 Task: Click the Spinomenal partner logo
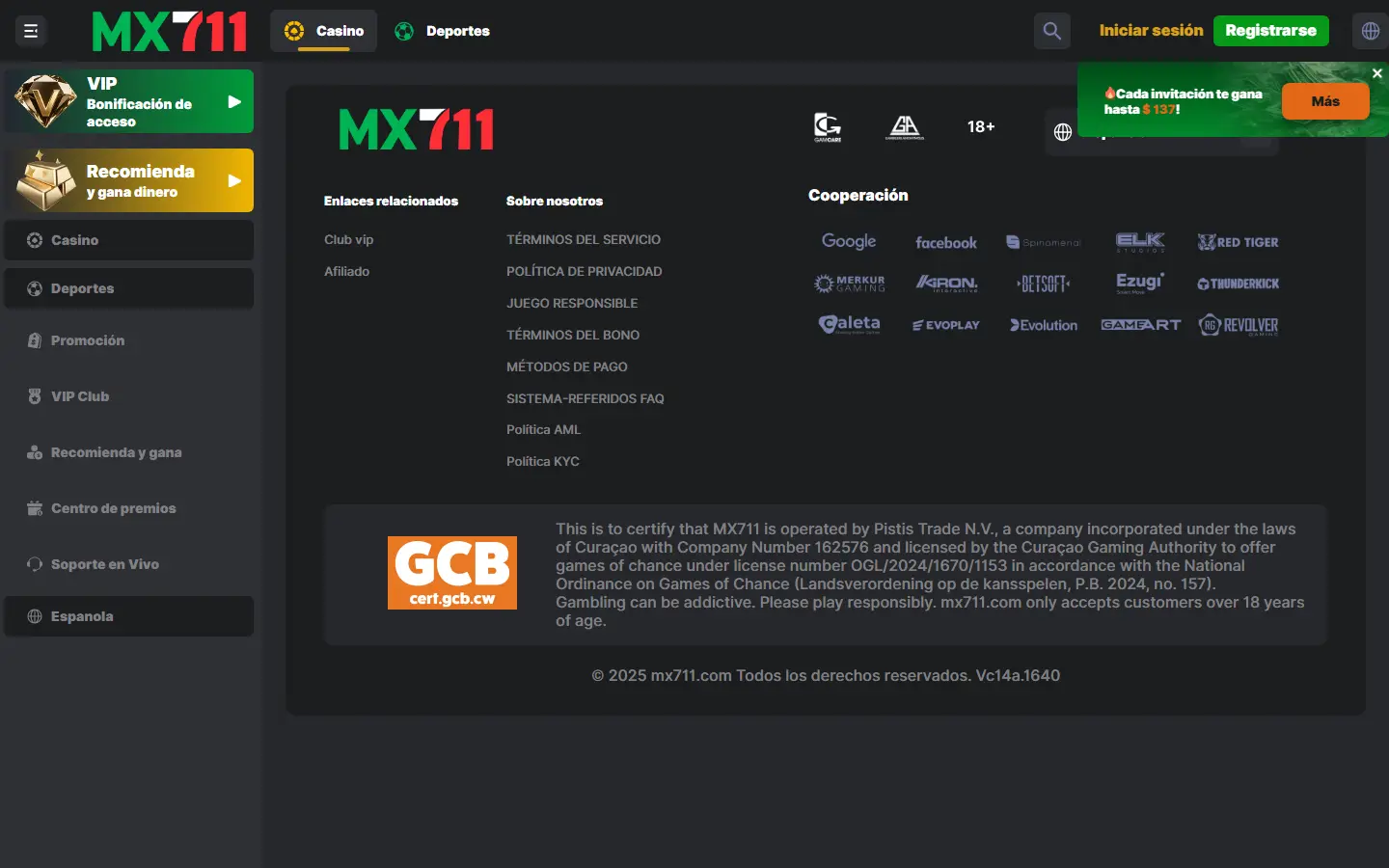point(1044,242)
